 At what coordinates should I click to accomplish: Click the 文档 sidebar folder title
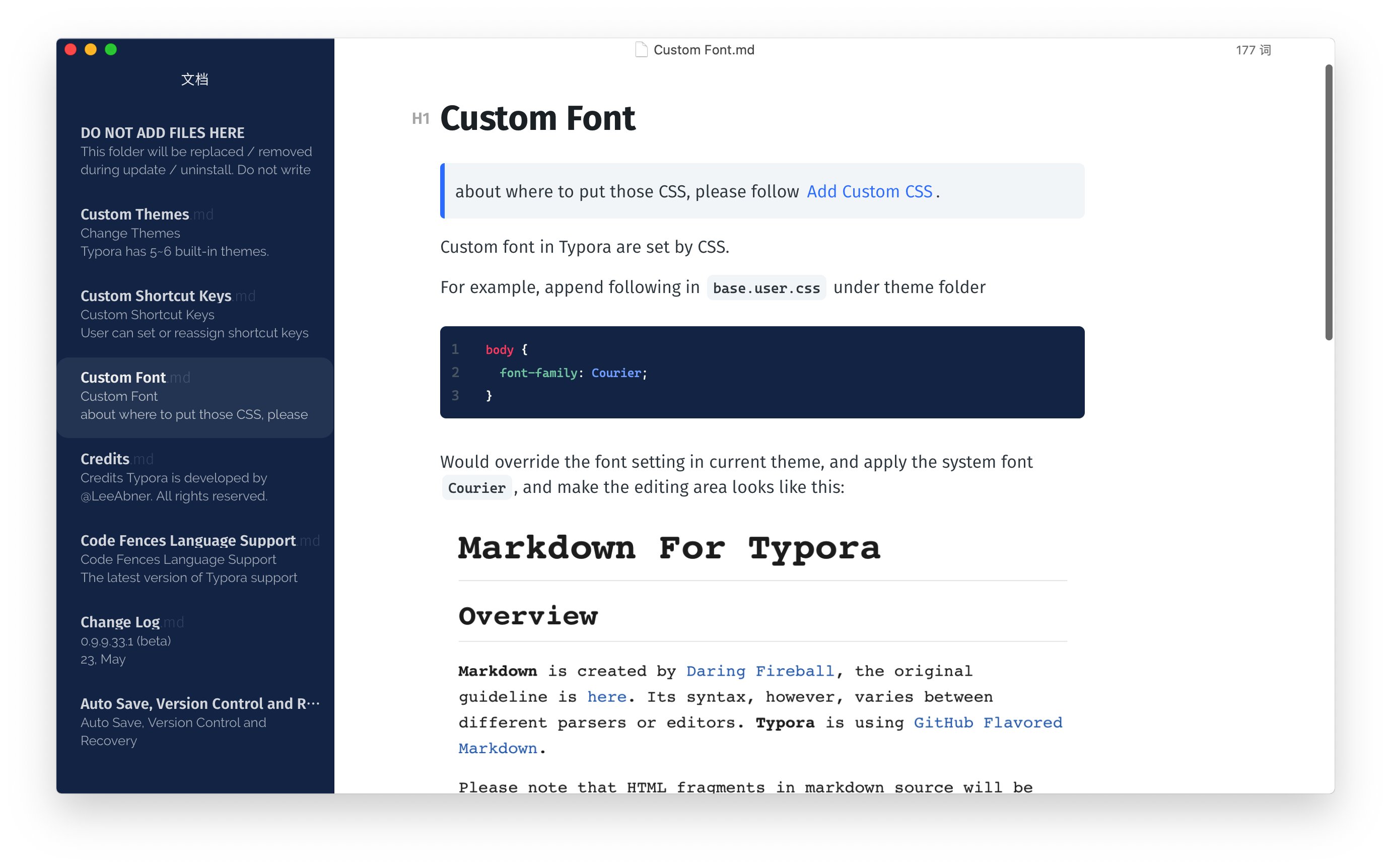194,79
